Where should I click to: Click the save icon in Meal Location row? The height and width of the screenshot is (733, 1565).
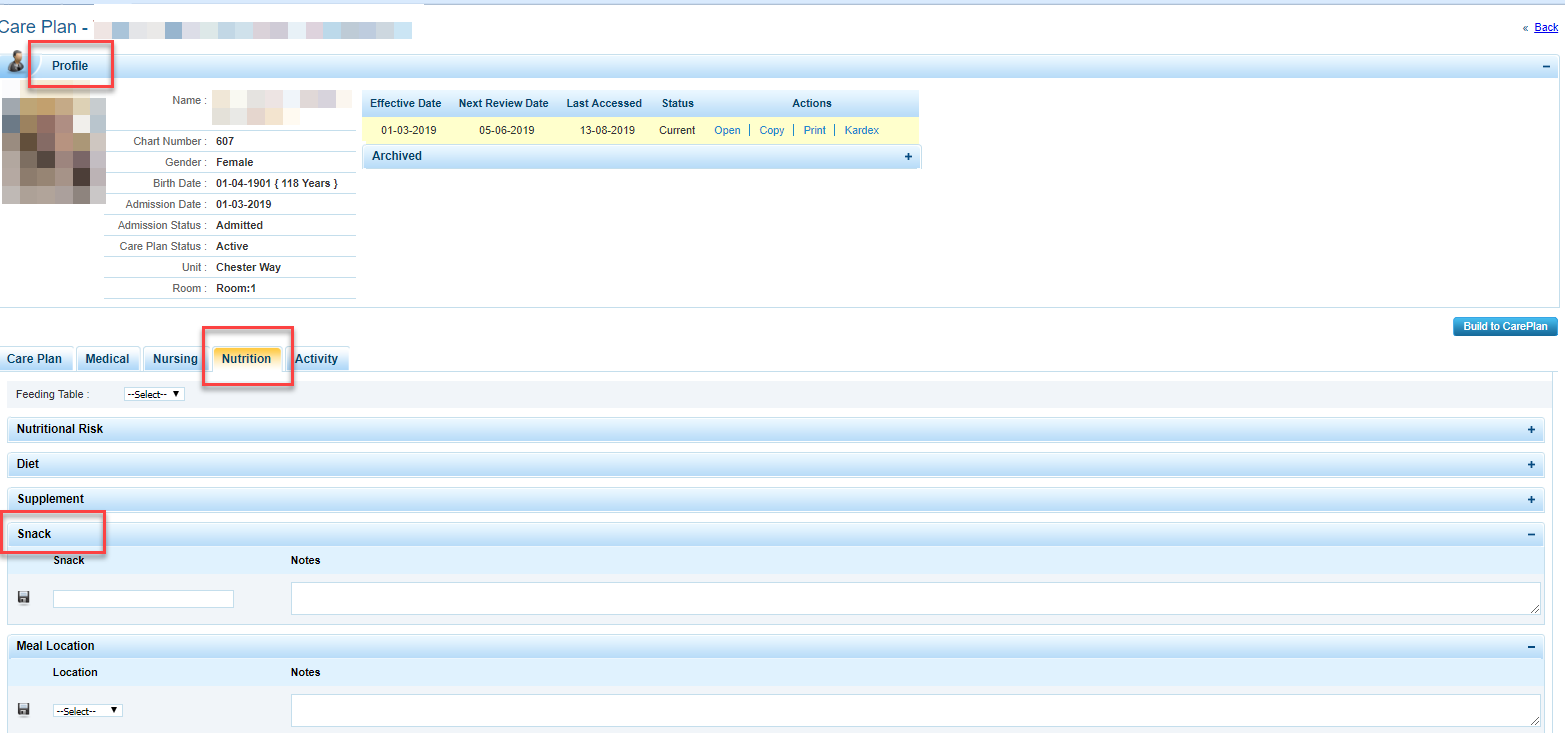[x=24, y=710]
